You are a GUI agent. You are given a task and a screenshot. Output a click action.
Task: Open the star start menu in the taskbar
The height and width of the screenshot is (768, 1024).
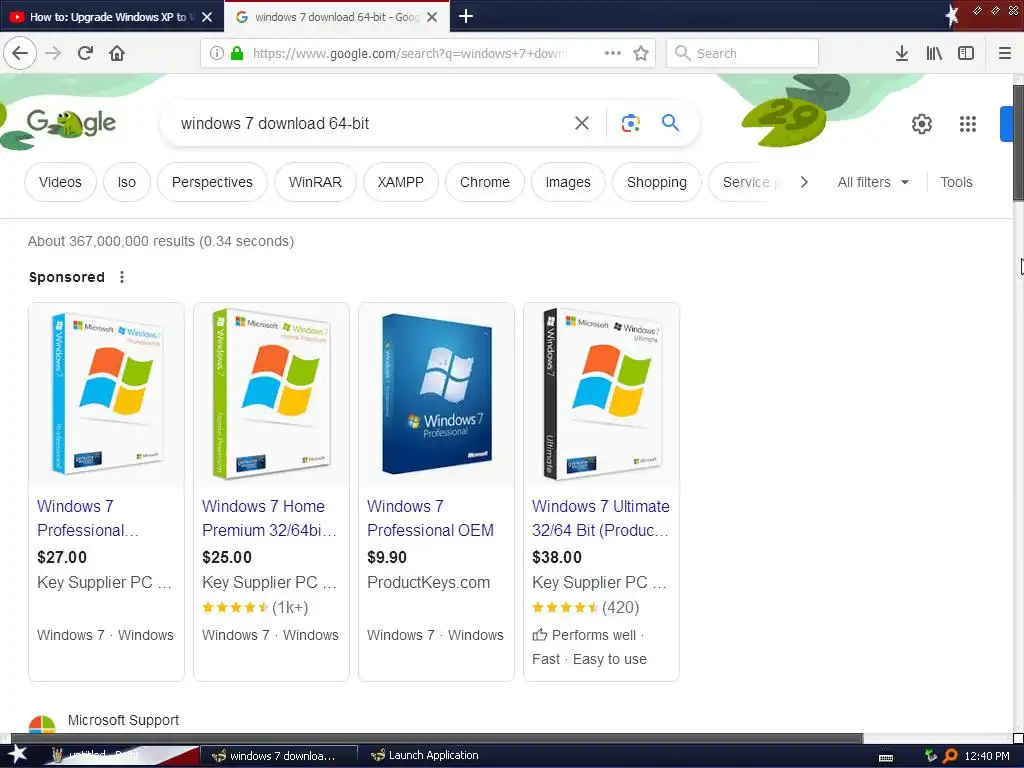pyautogui.click(x=17, y=754)
